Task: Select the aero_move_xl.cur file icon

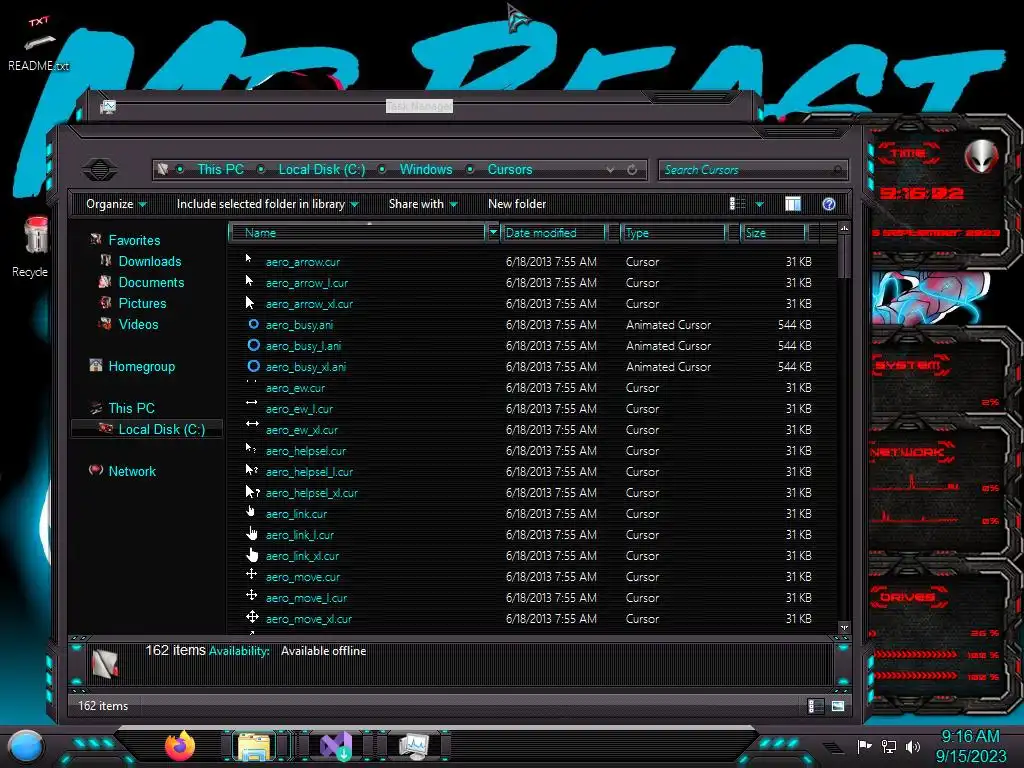Action: tap(252, 616)
